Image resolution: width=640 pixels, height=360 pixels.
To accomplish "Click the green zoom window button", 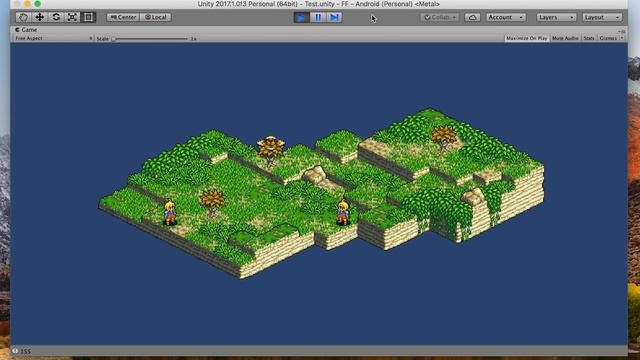I will click(38, 4).
